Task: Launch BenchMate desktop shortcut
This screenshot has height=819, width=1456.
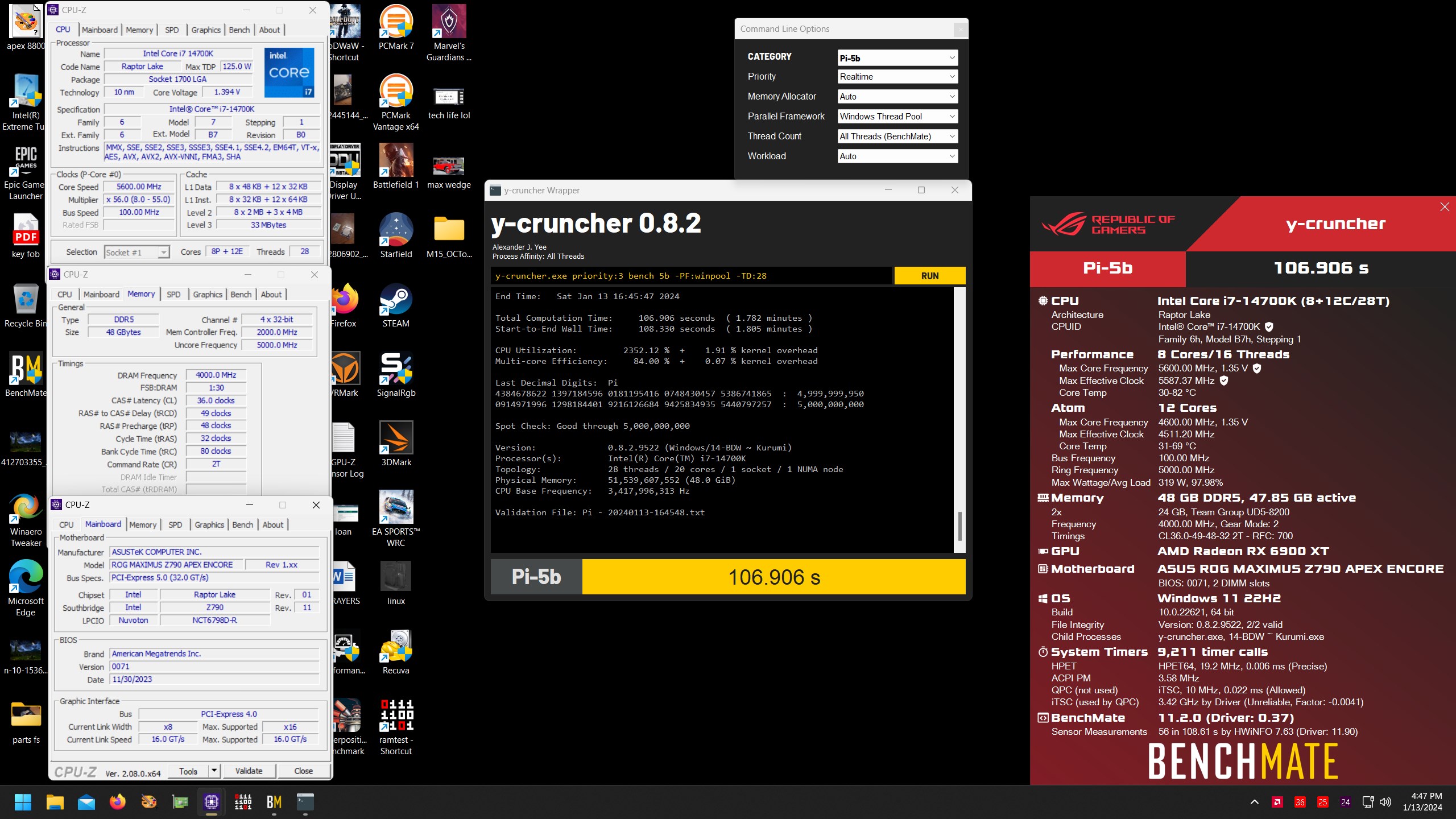Action: pos(26,374)
